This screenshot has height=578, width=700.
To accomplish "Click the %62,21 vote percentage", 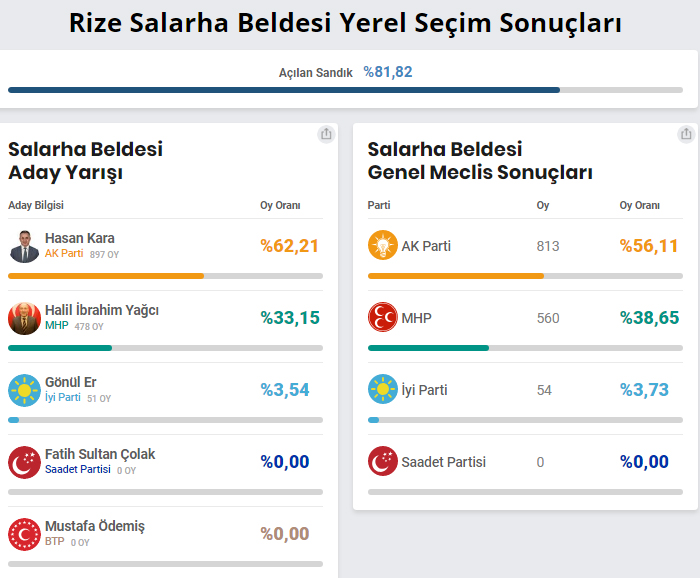I will (289, 246).
